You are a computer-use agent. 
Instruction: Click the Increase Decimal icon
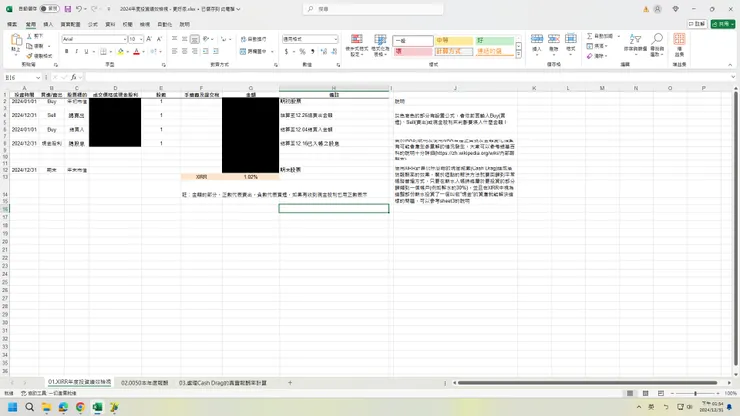324,51
